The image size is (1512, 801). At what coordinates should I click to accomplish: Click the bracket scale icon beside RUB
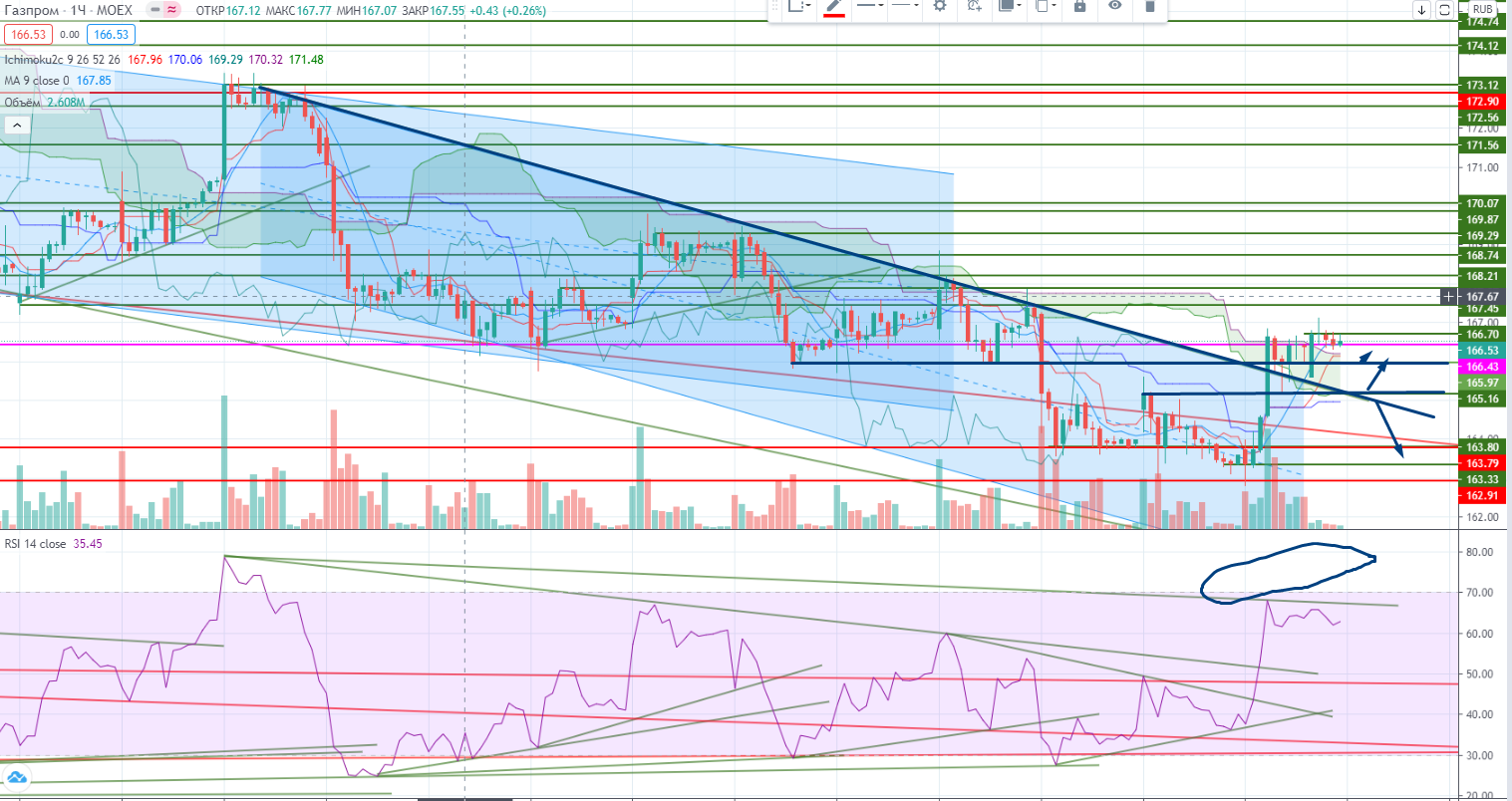click(1444, 10)
